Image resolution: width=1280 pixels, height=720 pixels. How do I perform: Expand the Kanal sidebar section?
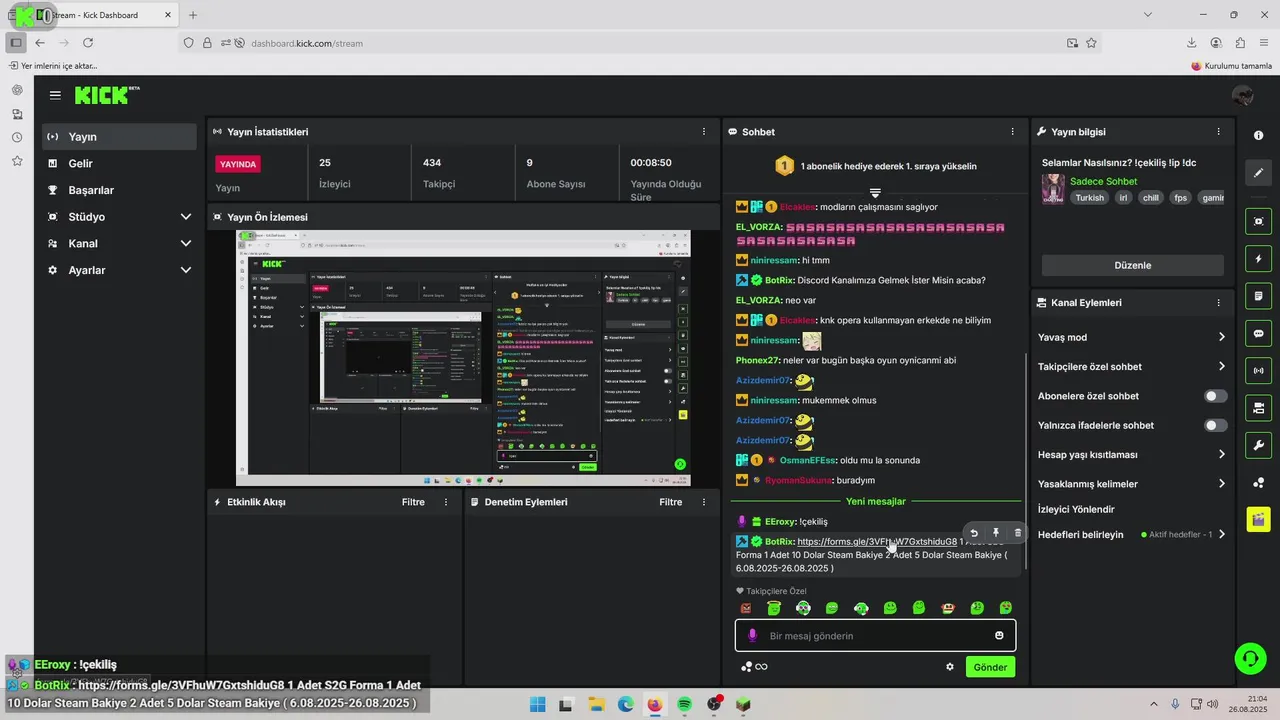pos(185,243)
